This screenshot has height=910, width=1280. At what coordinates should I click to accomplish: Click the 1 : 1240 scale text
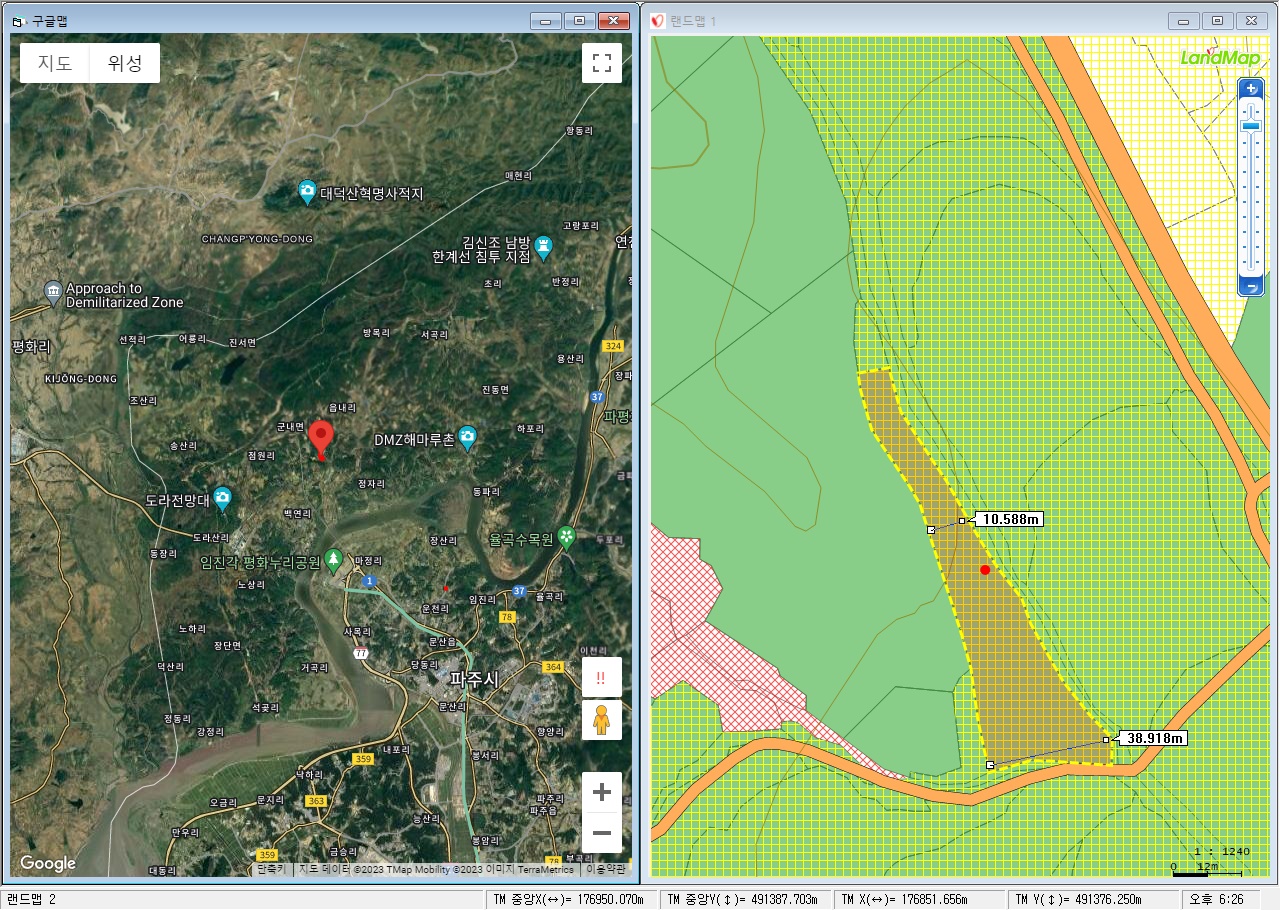point(1222,851)
